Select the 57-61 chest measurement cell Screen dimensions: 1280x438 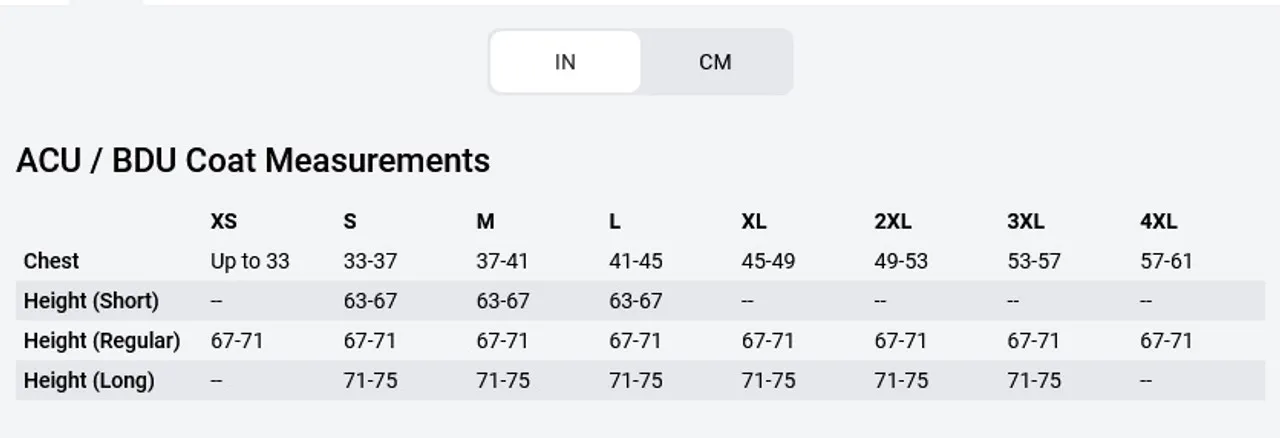click(1166, 262)
